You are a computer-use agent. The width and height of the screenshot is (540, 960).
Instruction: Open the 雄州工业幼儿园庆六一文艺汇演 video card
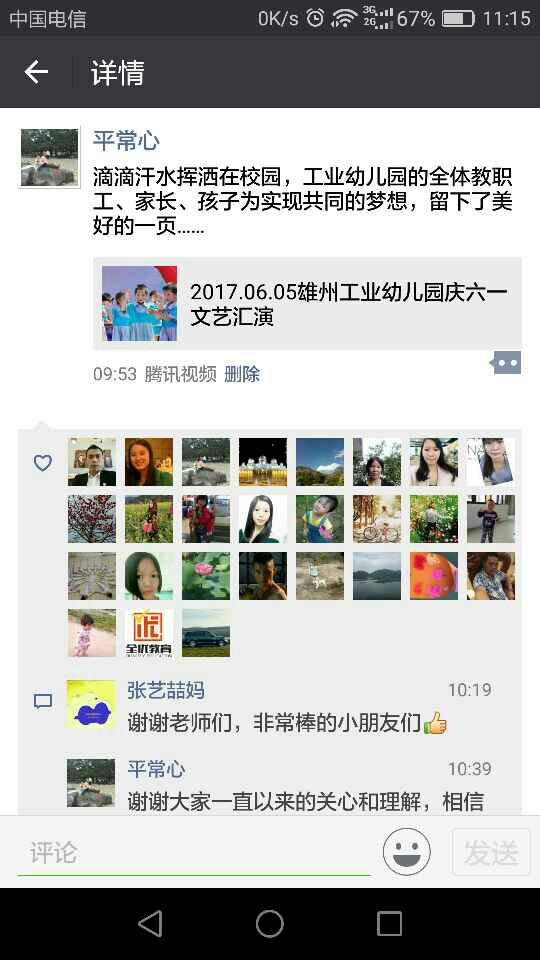[307, 304]
